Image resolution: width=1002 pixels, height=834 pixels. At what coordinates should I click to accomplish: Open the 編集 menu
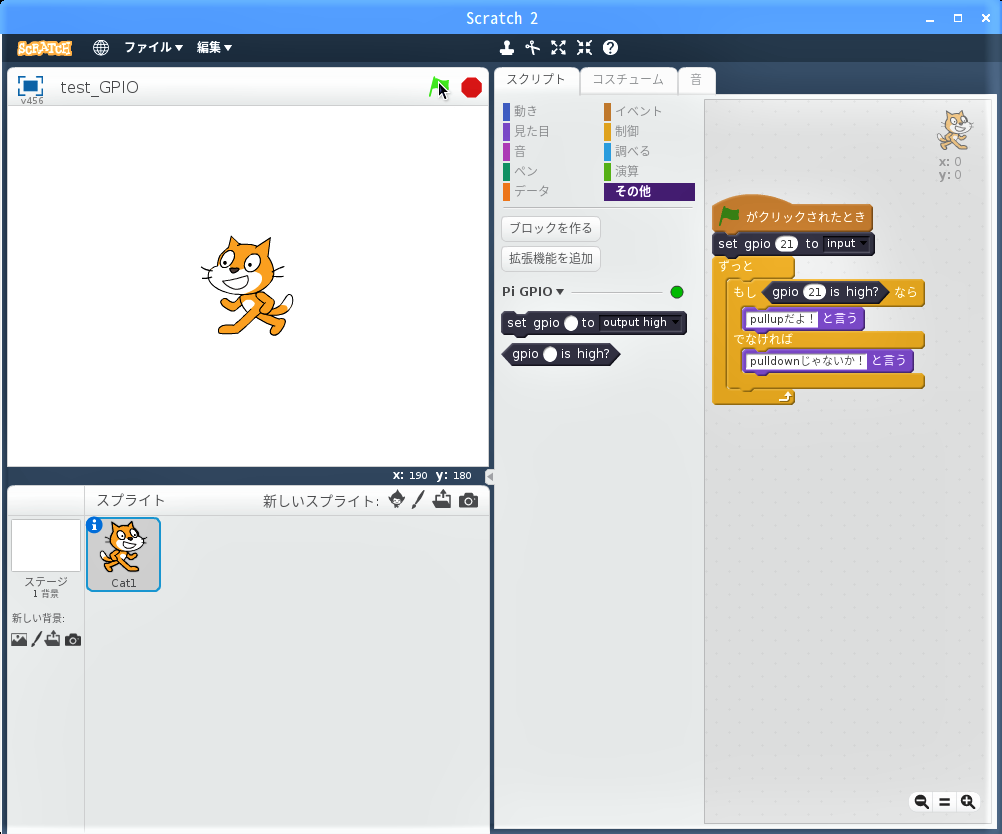coord(214,47)
